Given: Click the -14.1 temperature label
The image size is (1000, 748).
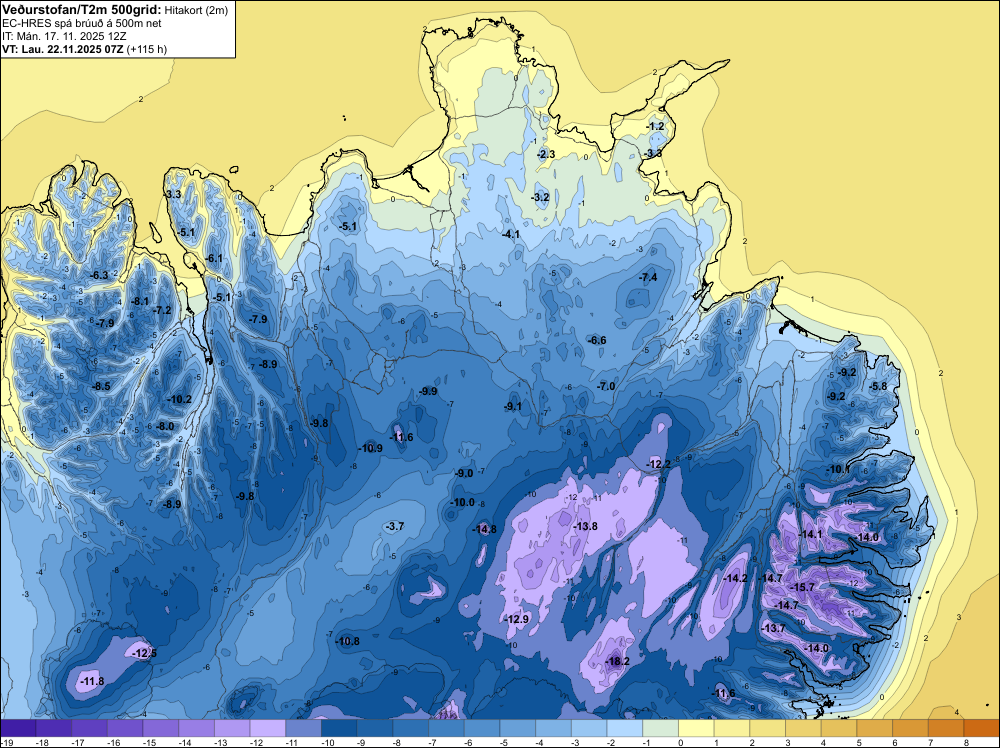Looking at the screenshot, I should [811, 534].
